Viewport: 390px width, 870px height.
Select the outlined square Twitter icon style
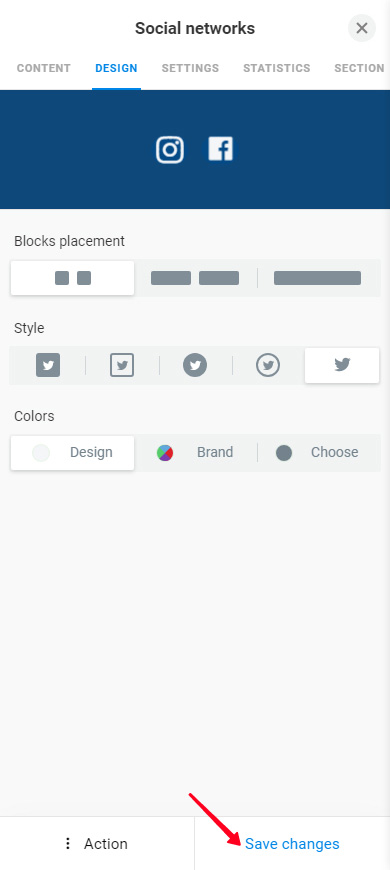point(122,366)
